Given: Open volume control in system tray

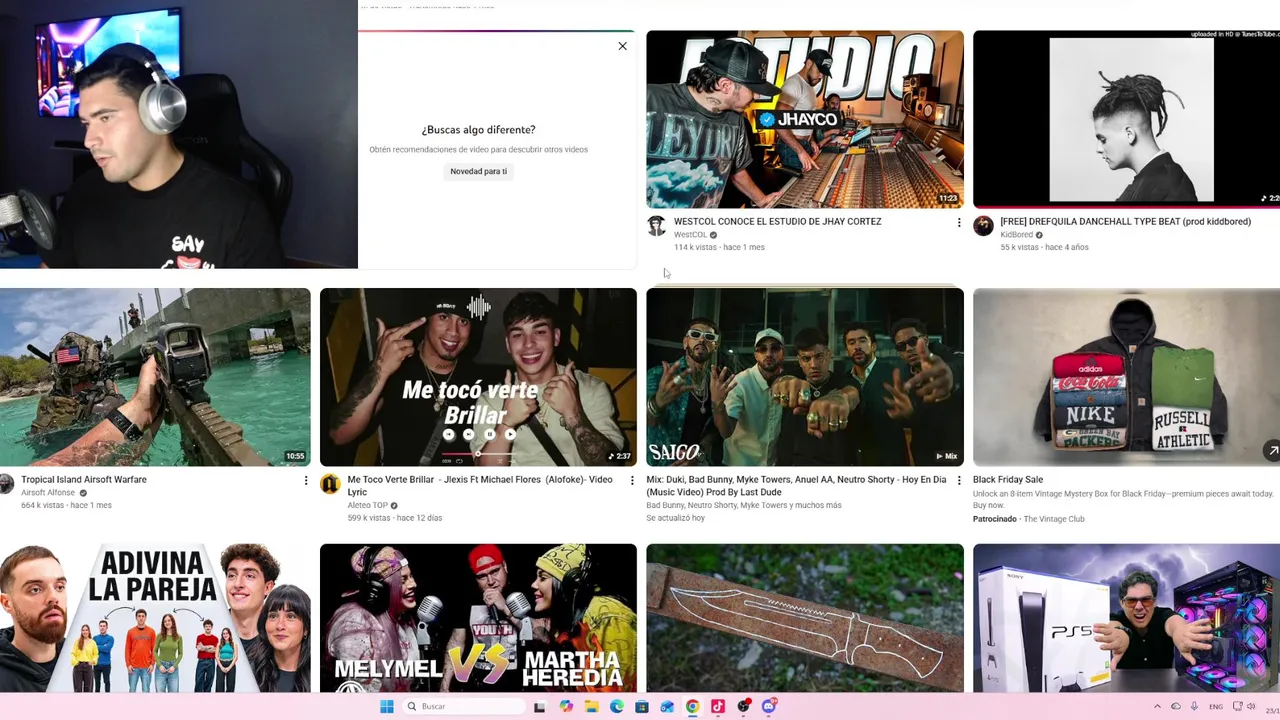Looking at the screenshot, I should click(x=1251, y=707).
